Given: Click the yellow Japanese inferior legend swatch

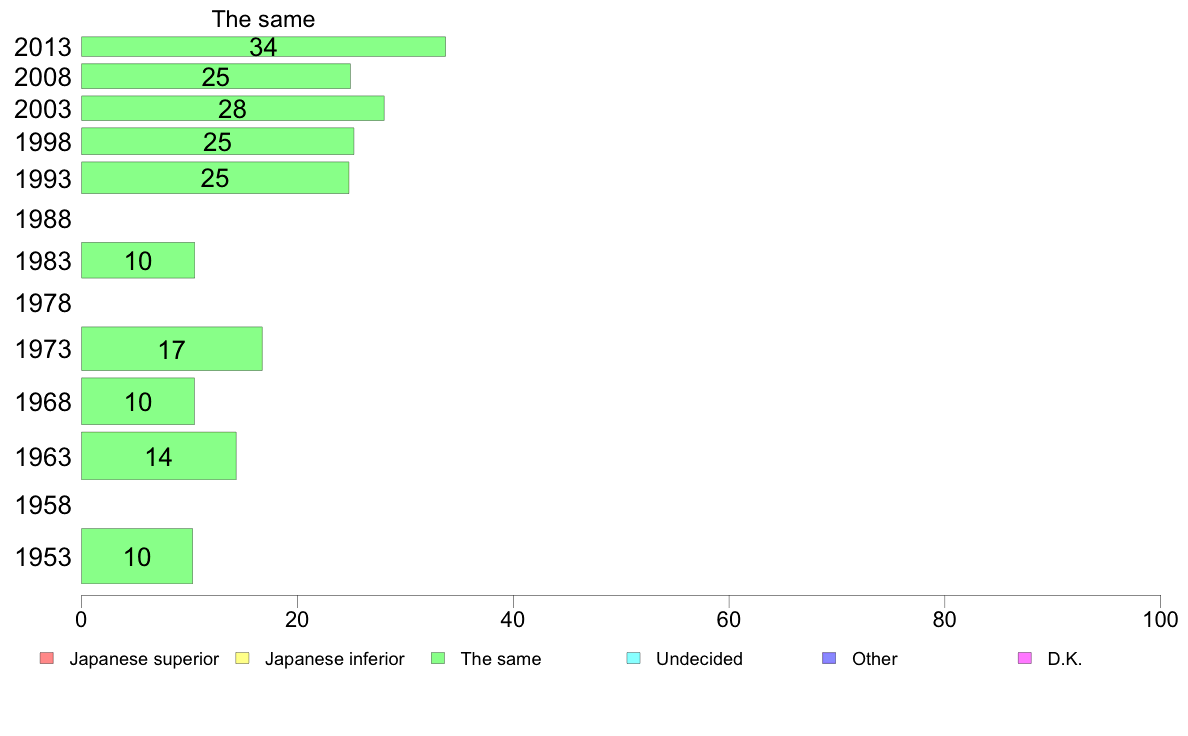Looking at the screenshot, I should 242,658.
